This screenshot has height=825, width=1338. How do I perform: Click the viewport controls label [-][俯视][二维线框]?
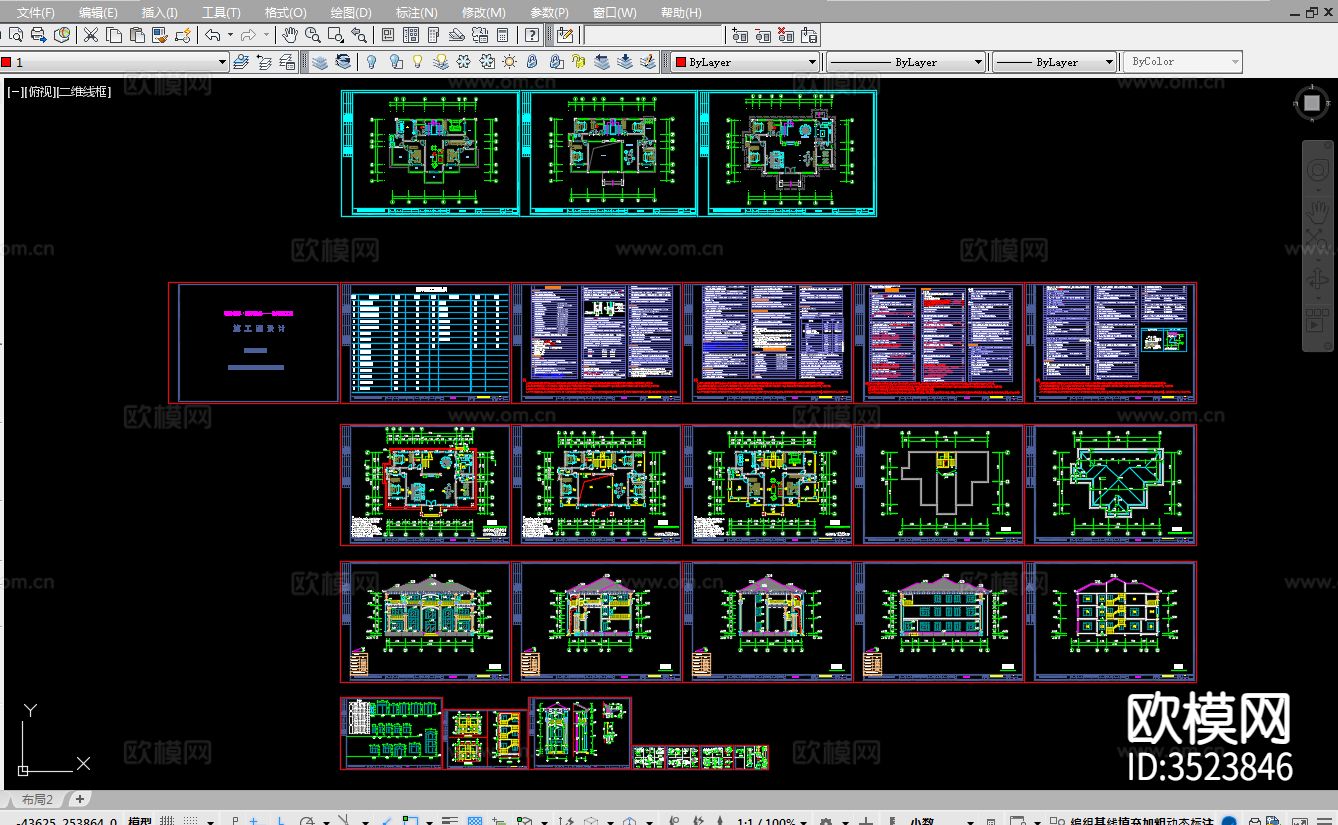[x=60, y=91]
